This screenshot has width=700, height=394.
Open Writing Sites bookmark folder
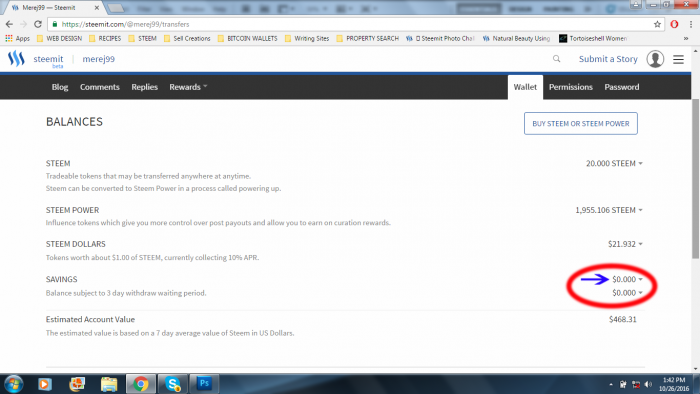pyautogui.click(x=307, y=38)
